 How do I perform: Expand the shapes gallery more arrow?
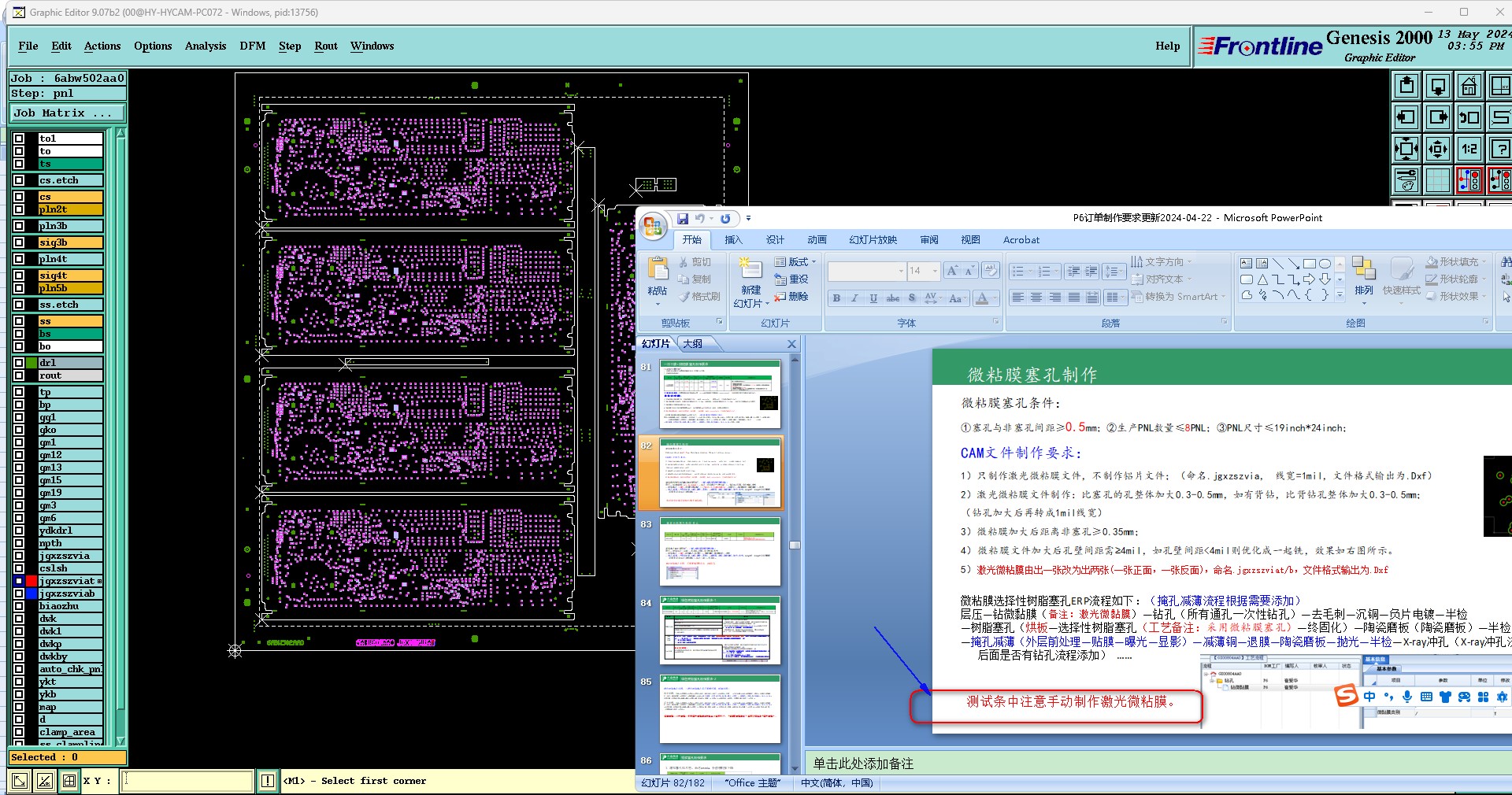1340,295
